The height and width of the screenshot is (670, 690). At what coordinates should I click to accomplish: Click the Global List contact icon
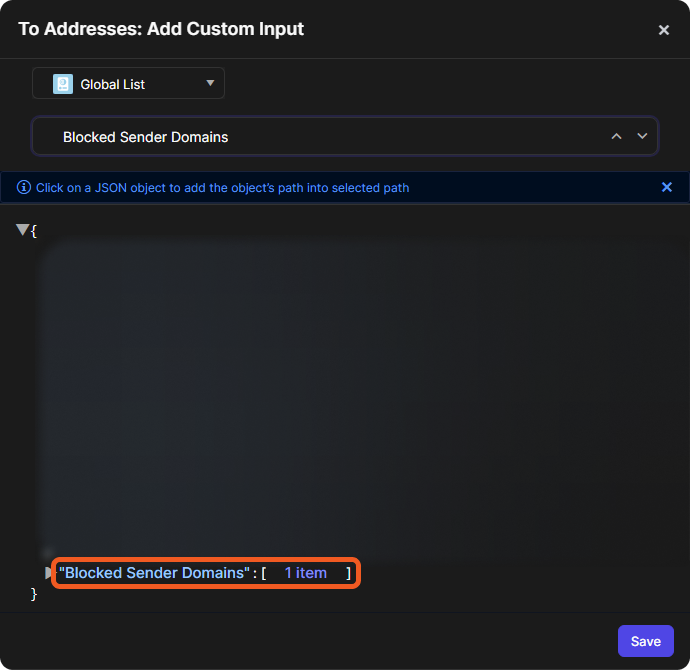(x=62, y=84)
